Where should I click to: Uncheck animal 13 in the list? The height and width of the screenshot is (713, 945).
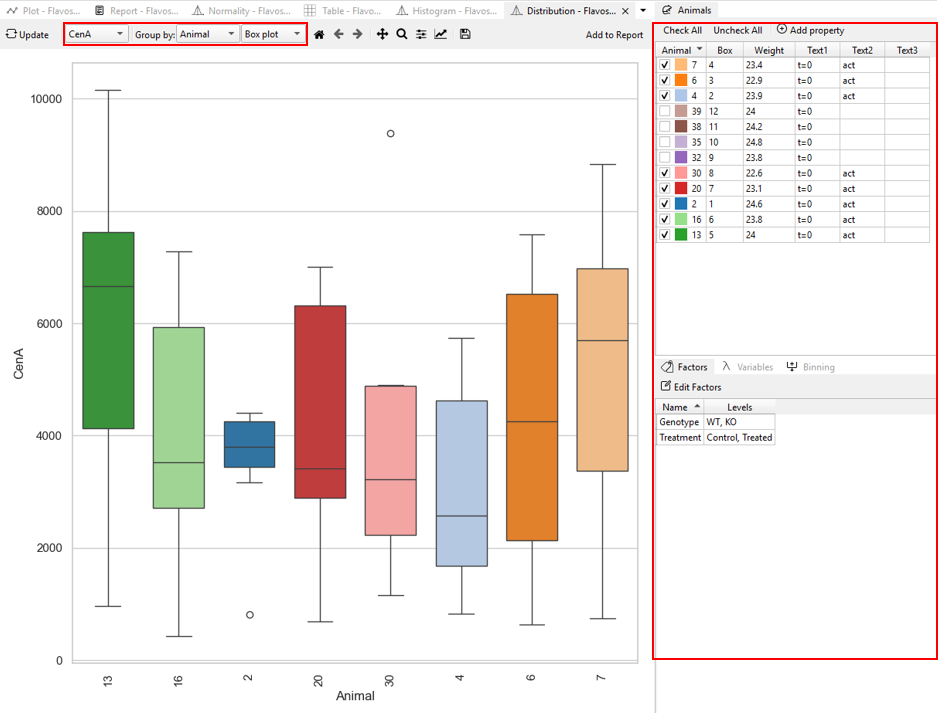coord(664,234)
